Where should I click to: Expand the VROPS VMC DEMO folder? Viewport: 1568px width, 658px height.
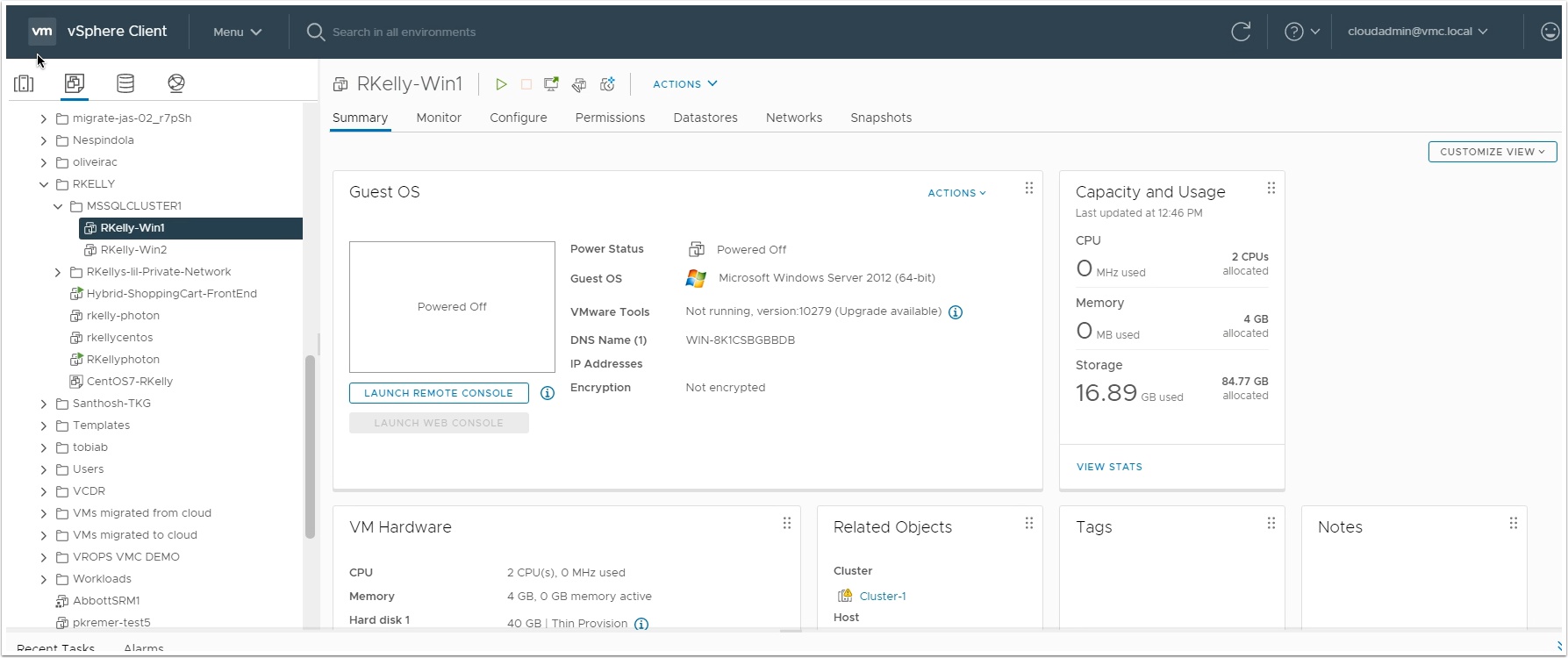coord(44,557)
